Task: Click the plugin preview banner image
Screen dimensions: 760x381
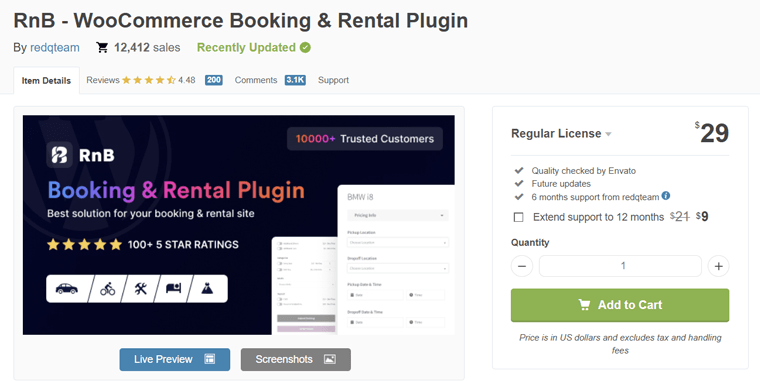Action: pyautogui.click(x=238, y=225)
